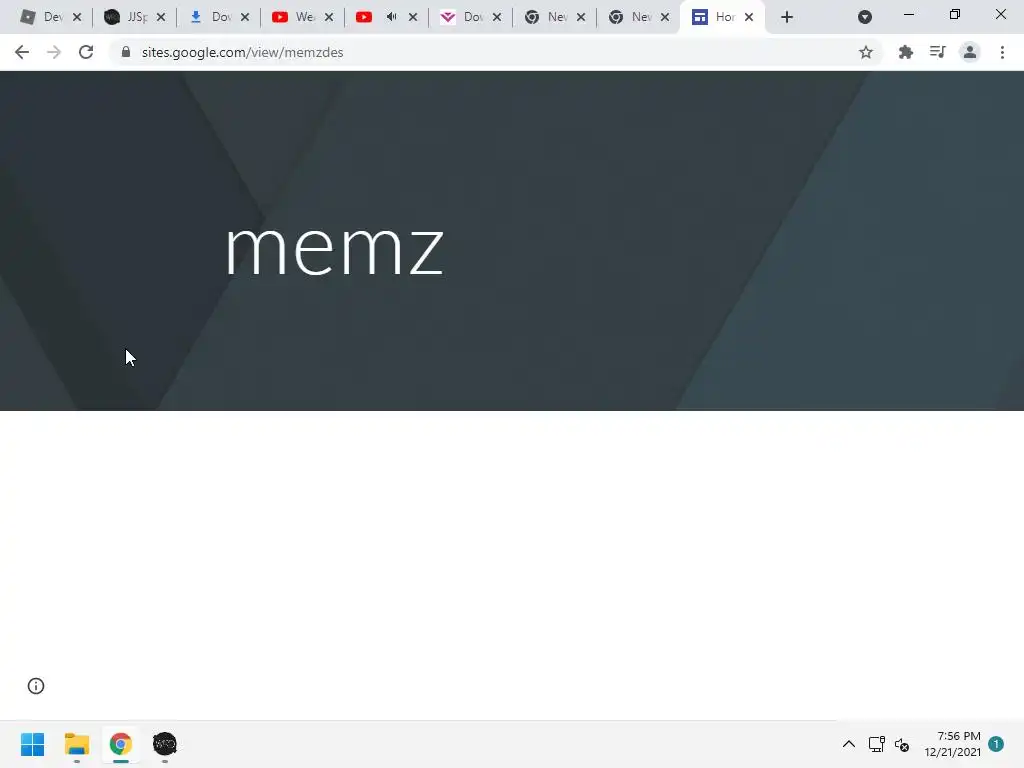The width and height of the screenshot is (1024, 768).
Task: Open Chrome's three-dot menu
Action: [1002, 52]
